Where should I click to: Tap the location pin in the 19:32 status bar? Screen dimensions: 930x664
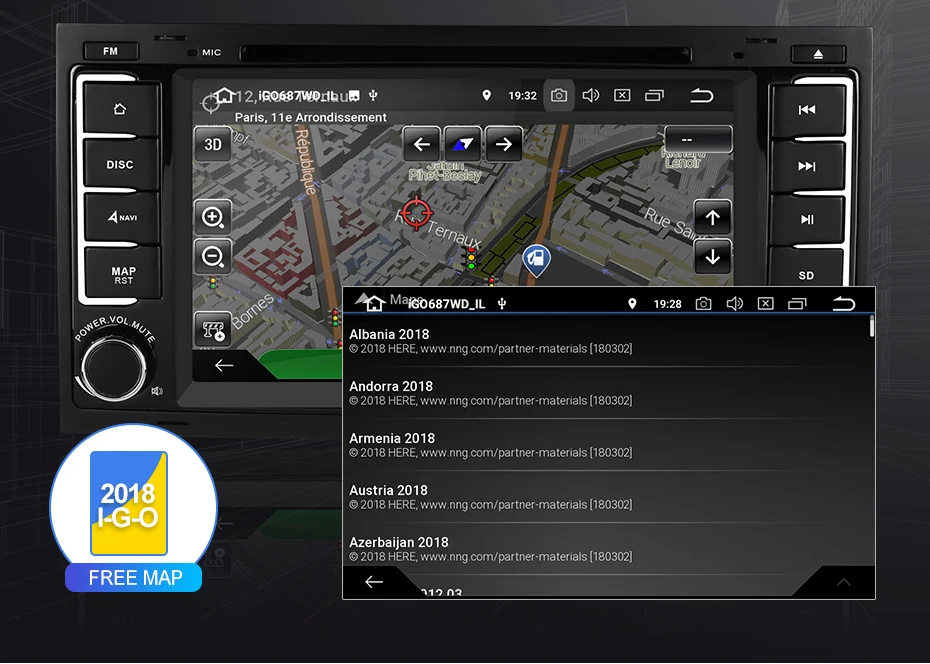tap(486, 95)
